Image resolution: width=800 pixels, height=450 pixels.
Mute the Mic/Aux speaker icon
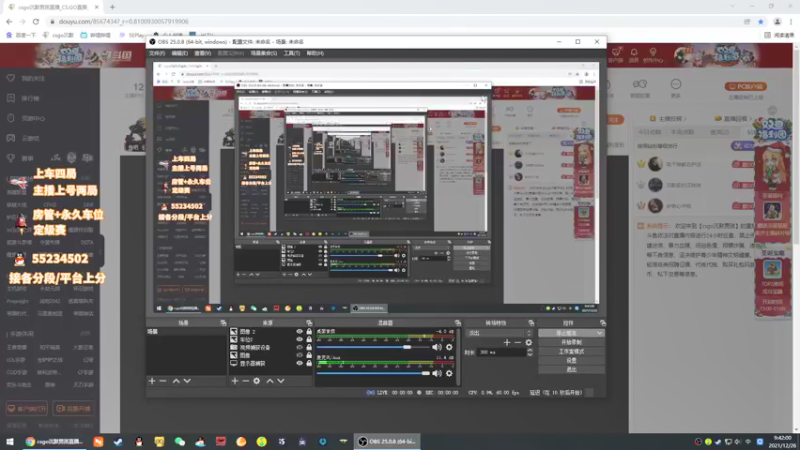click(437, 373)
